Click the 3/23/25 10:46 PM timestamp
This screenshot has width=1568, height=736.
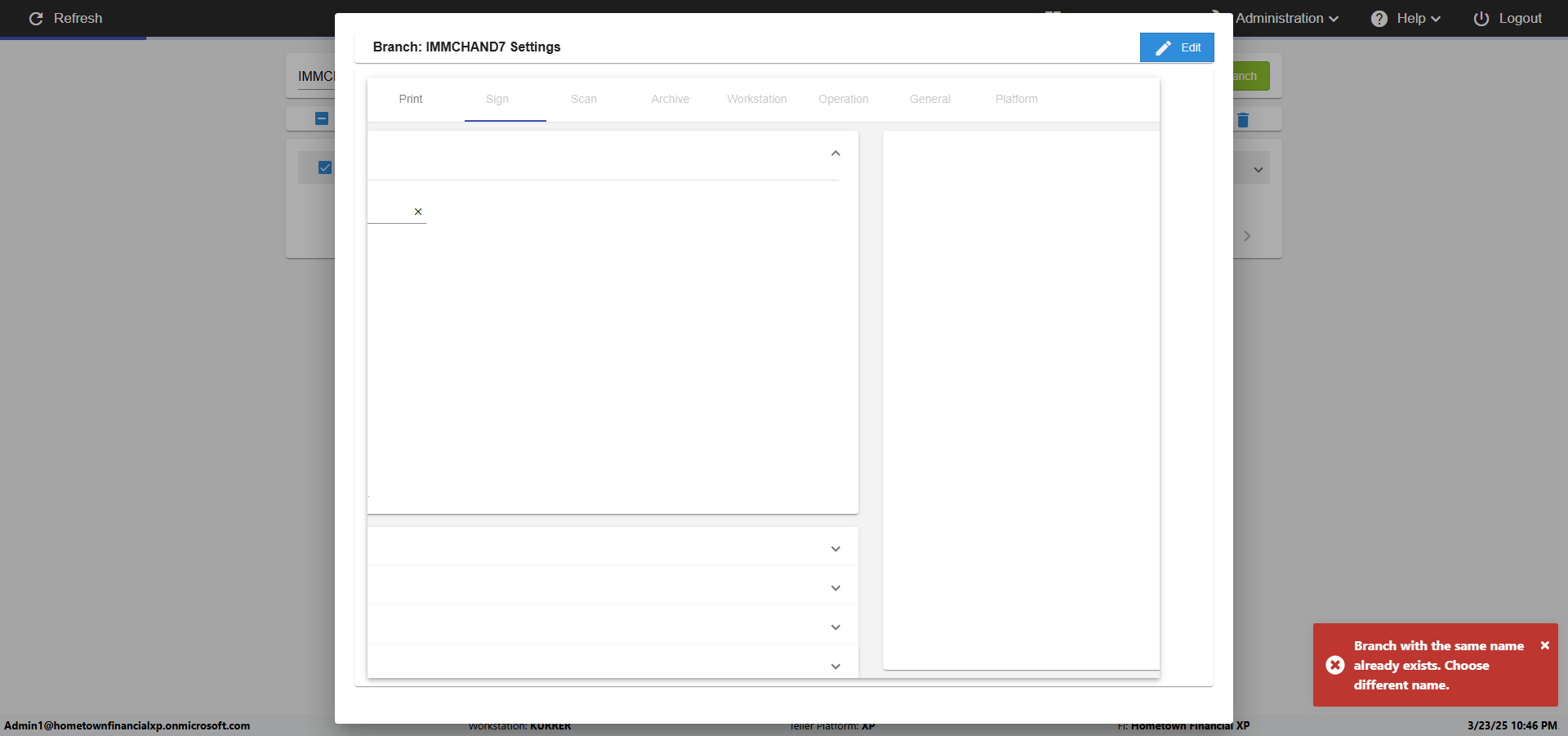1512,725
